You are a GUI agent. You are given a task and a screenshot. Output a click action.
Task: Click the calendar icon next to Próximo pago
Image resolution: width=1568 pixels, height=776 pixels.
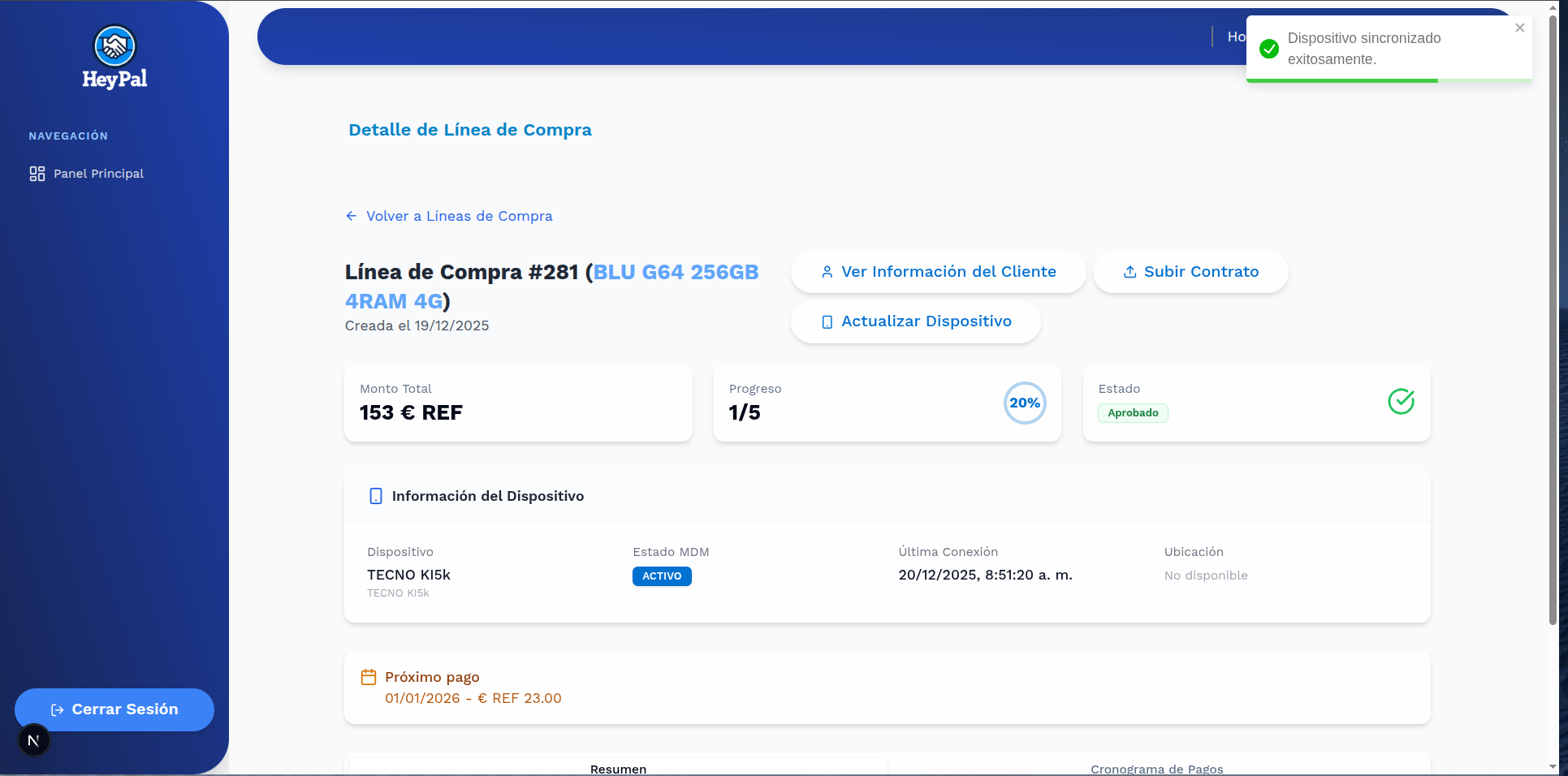[369, 677]
